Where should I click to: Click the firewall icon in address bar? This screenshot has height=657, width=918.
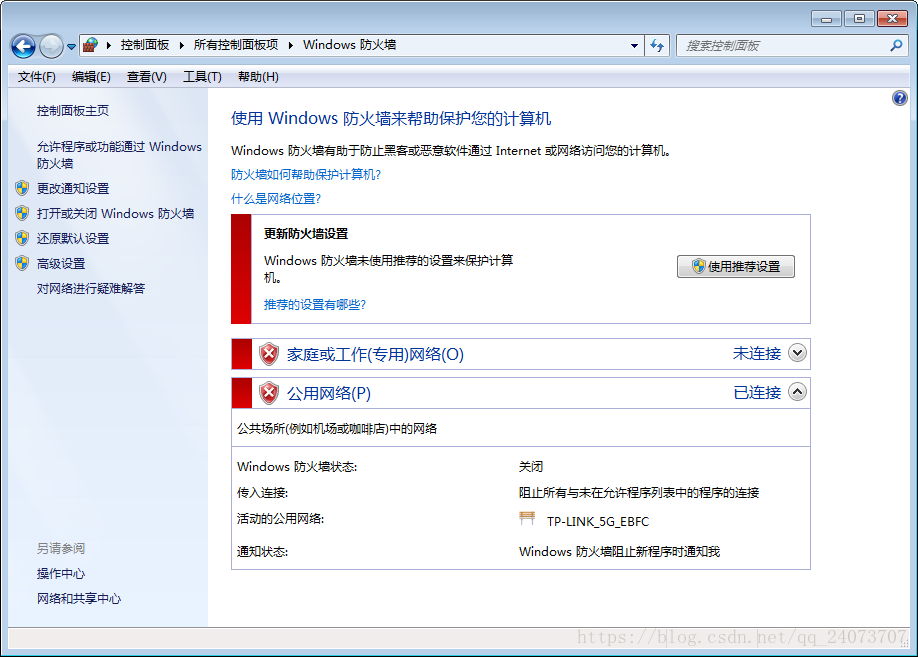pyautogui.click(x=90, y=45)
